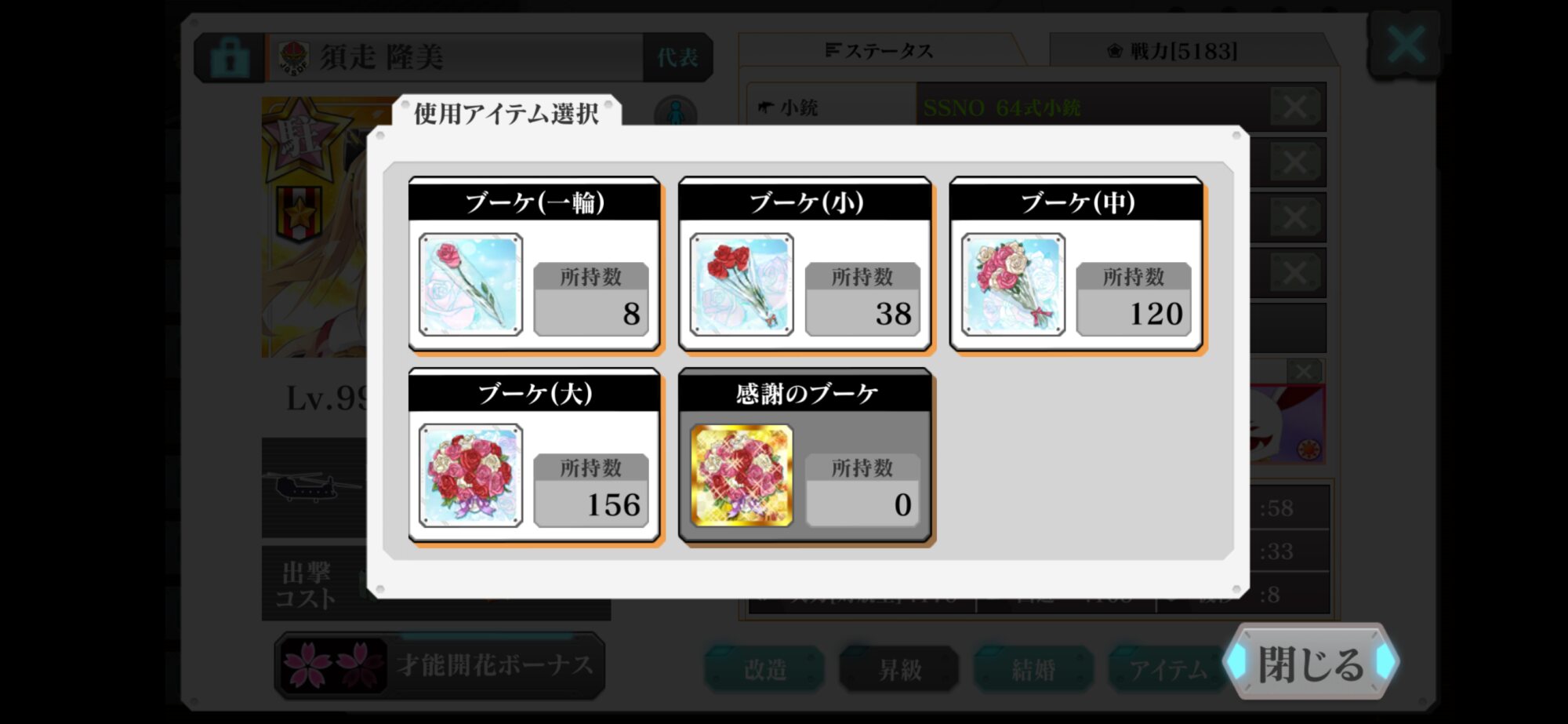This screenshot has width=1568, height=724.
Task: Click the 所持数 156 count field
Action: pos(591,490)
